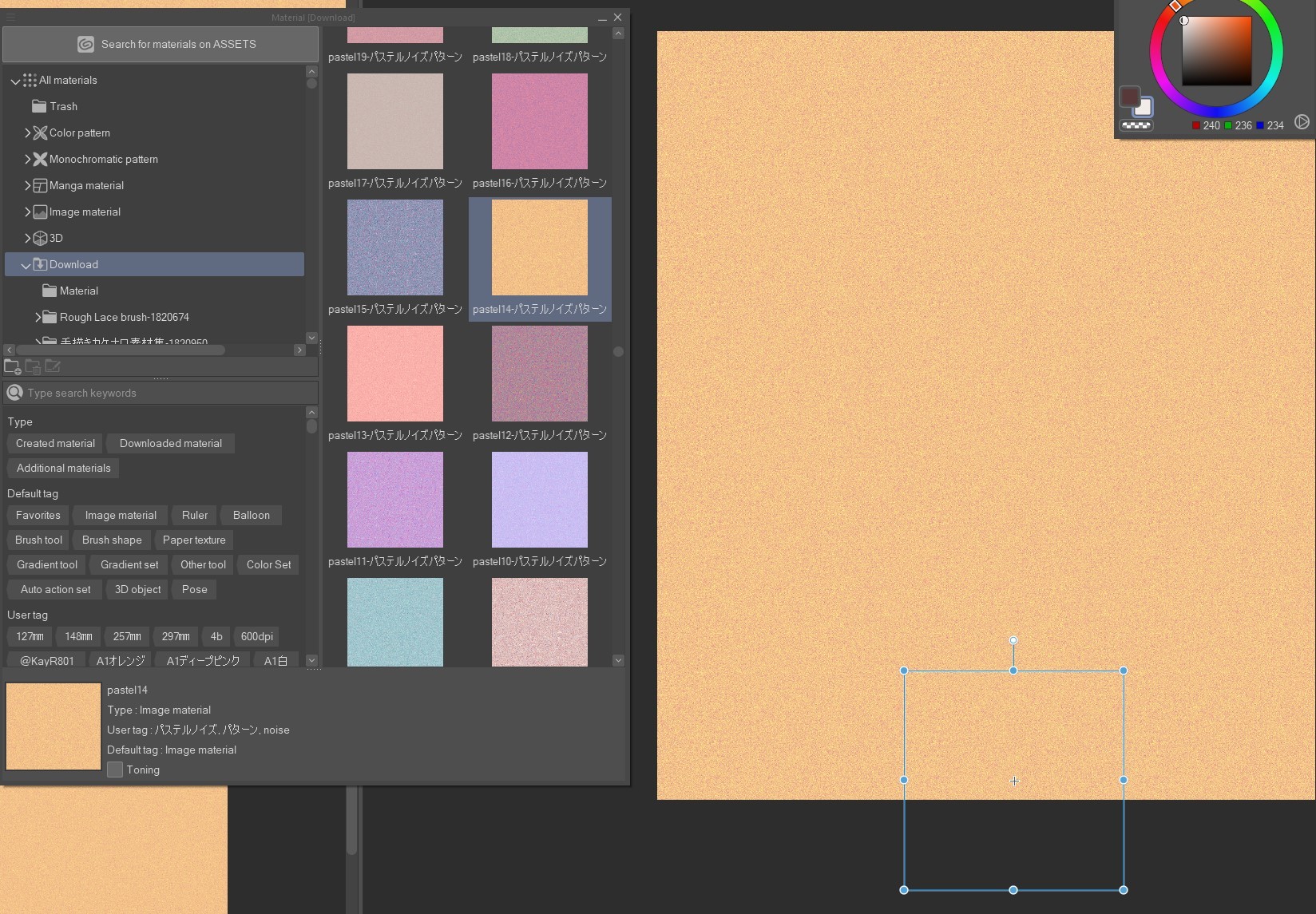
Task: Toggle the Ruler tag filter
Action: [195, 516]
